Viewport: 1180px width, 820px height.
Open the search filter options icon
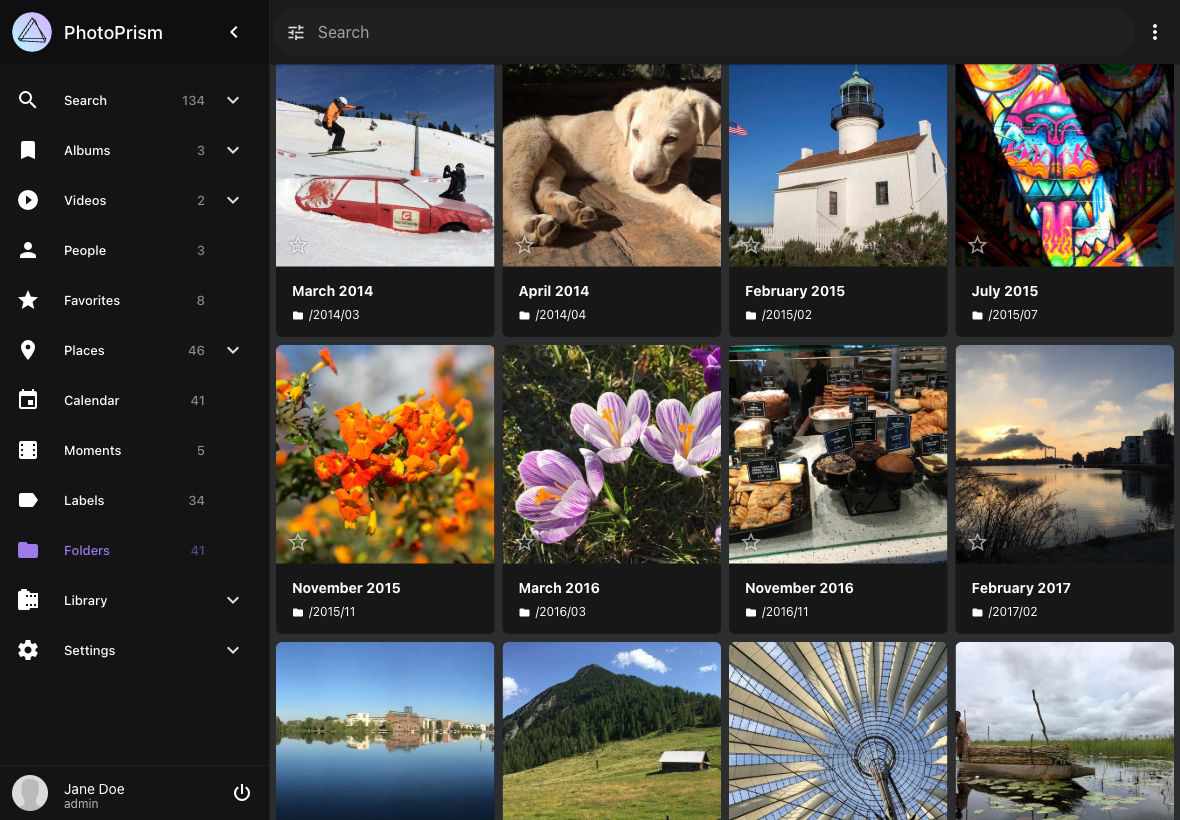point(296,32)
